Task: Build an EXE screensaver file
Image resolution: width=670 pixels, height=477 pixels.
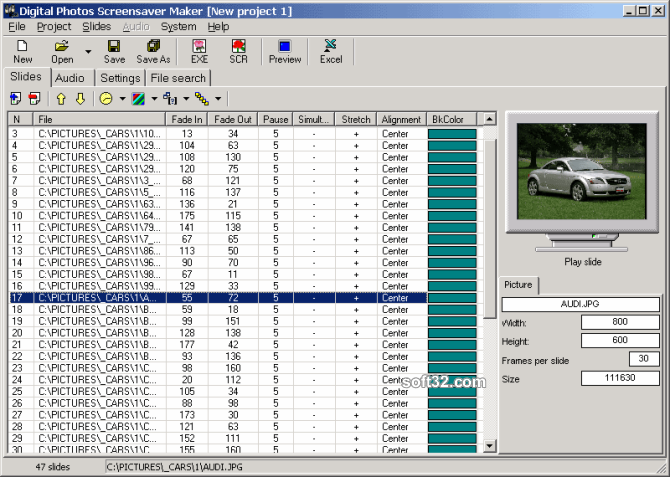Action: 199,50
